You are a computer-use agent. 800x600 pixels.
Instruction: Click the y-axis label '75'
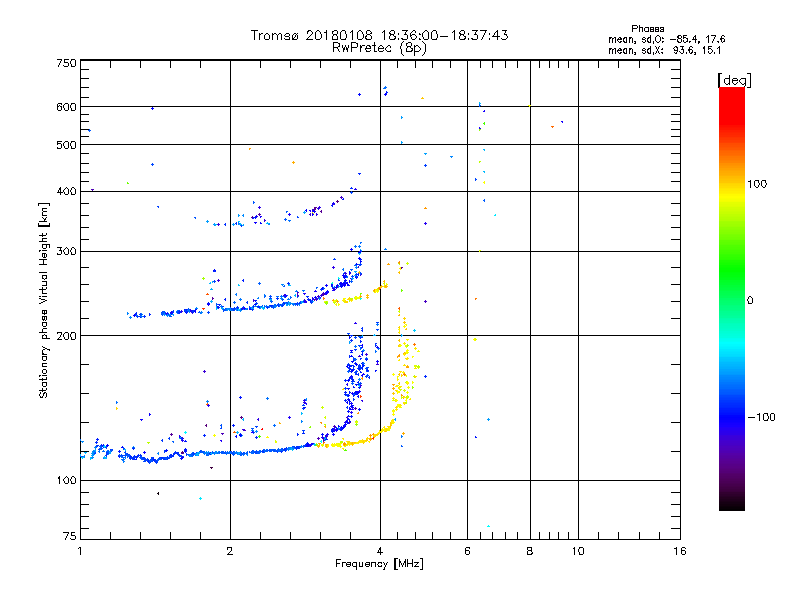70,536
